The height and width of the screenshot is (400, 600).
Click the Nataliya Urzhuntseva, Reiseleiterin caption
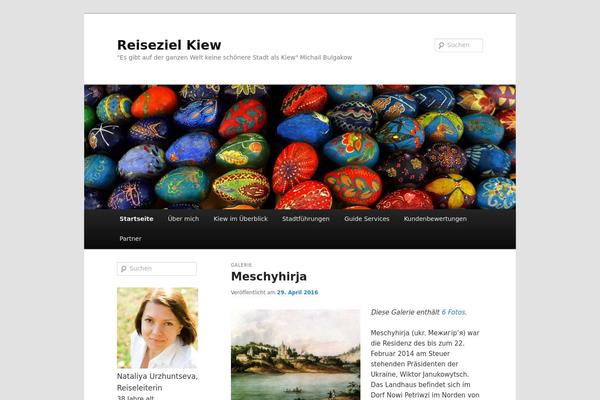(157, 382)
